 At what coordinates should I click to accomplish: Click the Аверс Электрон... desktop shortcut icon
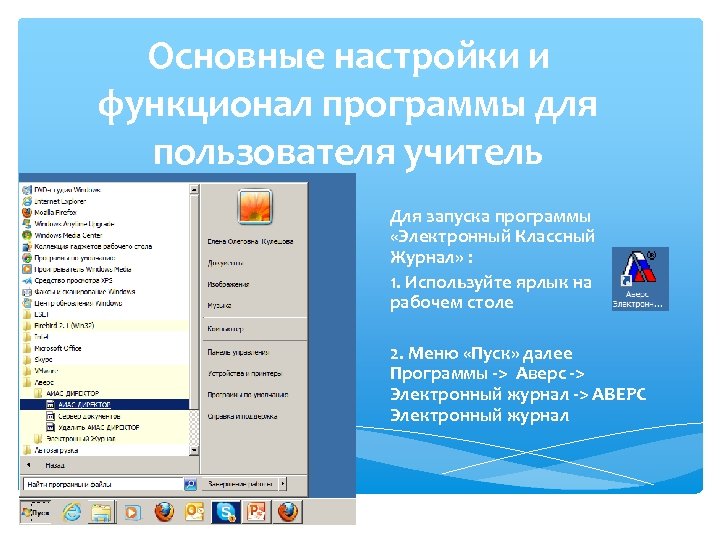click(640, 279)
